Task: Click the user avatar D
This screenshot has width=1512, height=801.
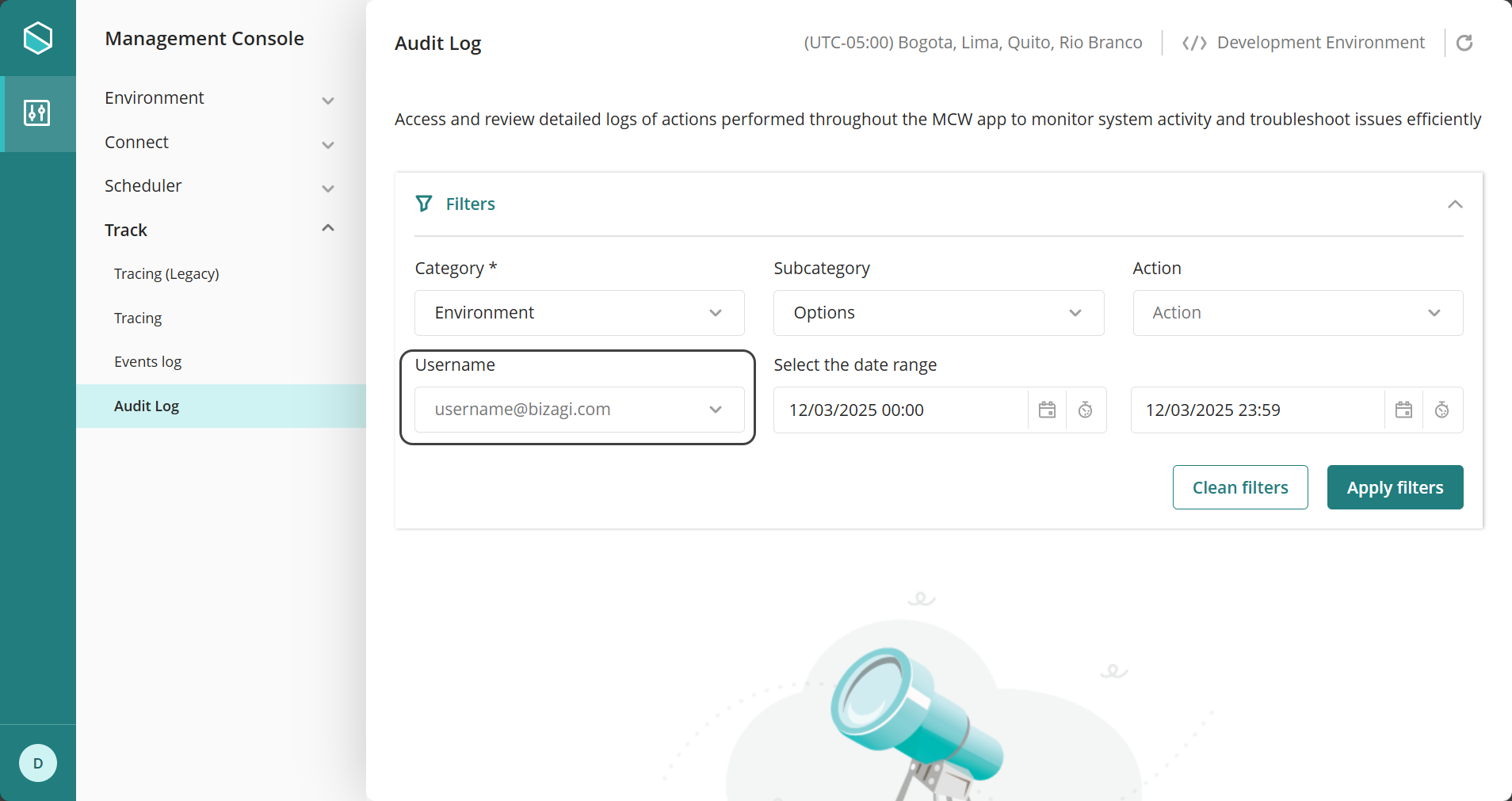Action: [x=37, y=763]
